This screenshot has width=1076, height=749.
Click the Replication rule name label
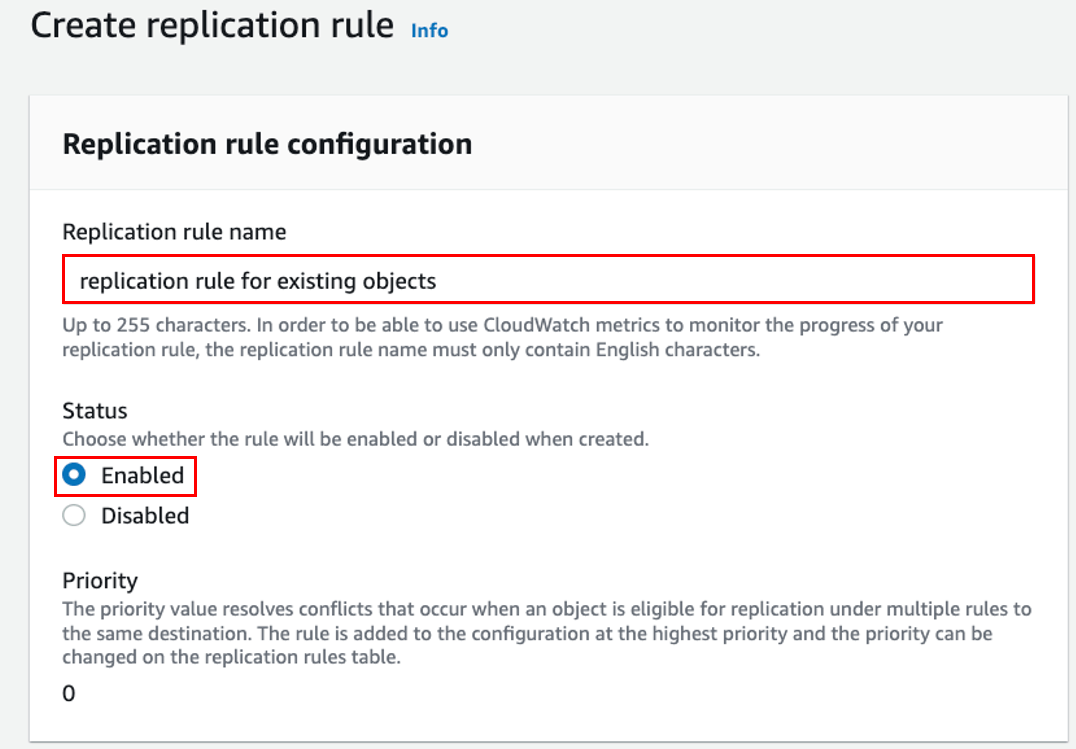174,231
